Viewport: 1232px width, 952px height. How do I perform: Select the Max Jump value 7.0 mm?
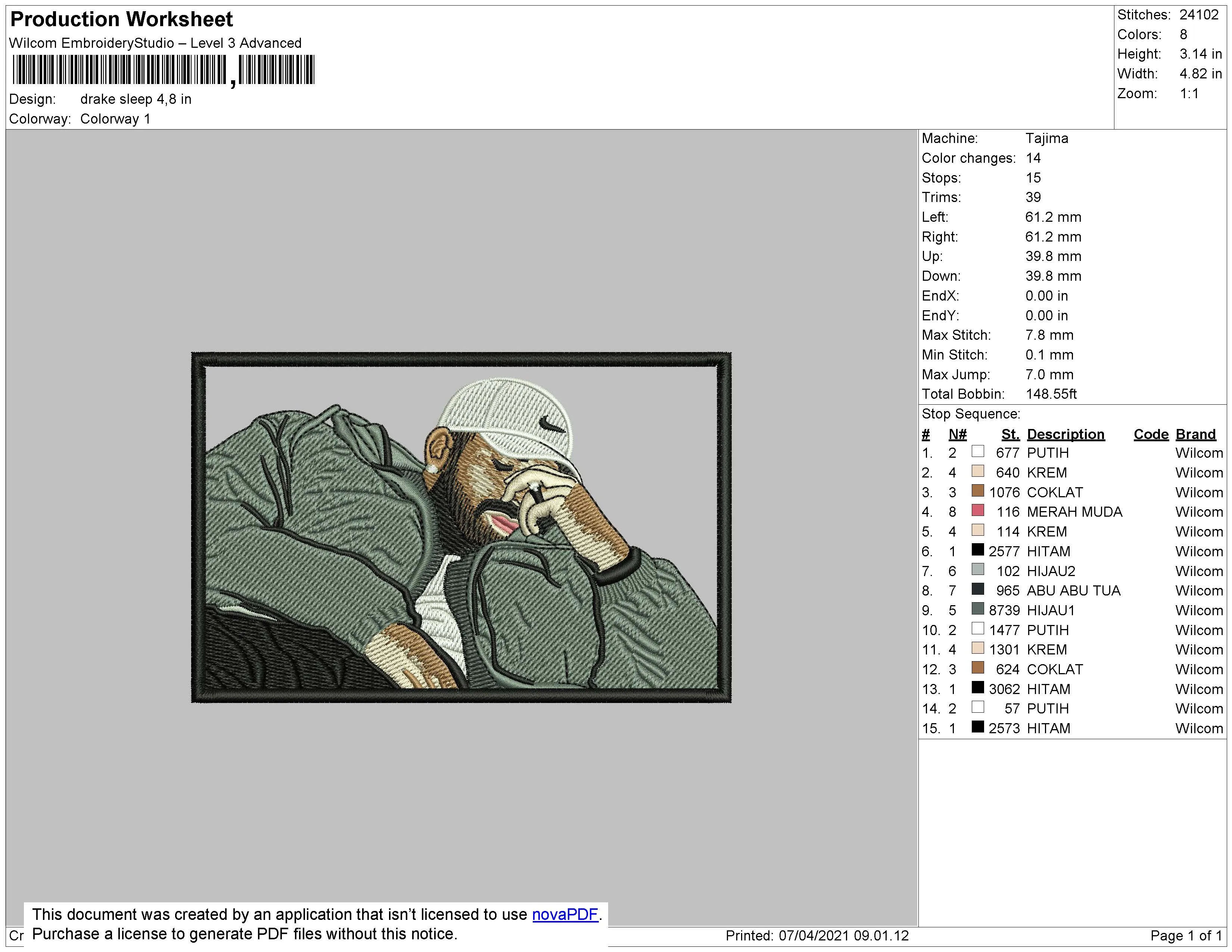click(x=1049, y=374)
